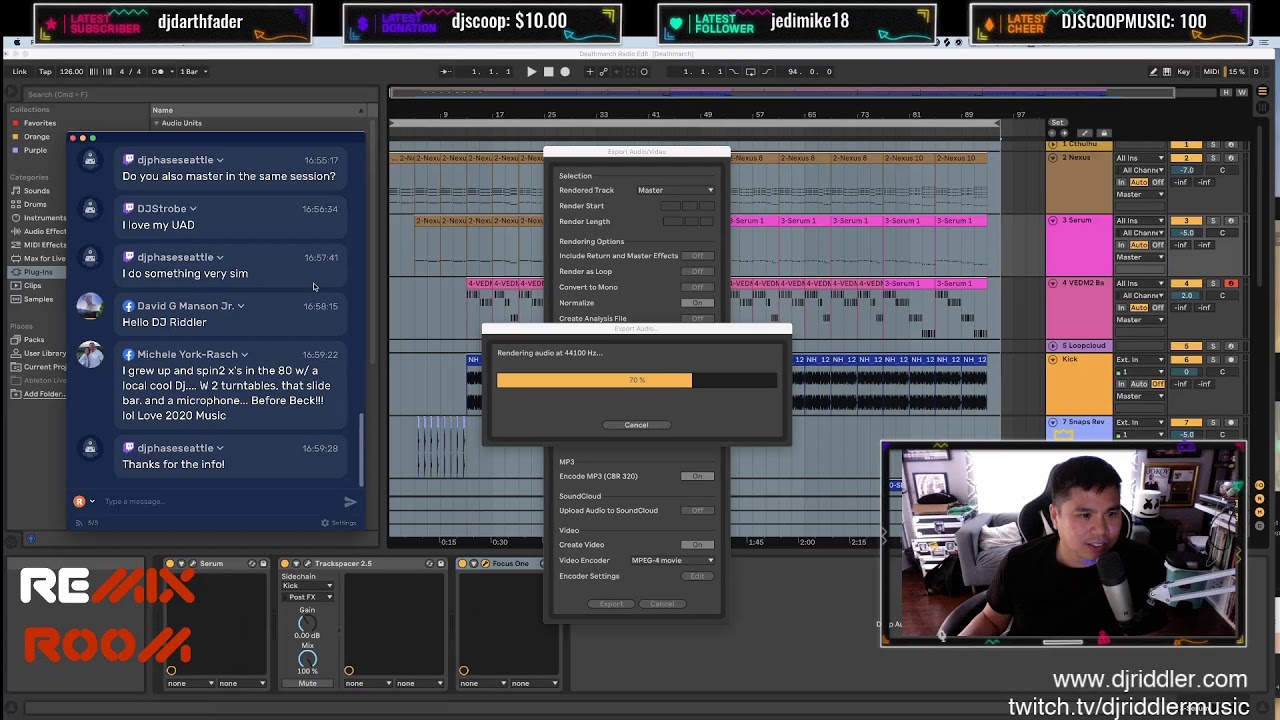The width and height of the screenshot is (1280, 720).
Task: Collapse the 2 Nexus track fold button
Action: (x=1052, y=158)
